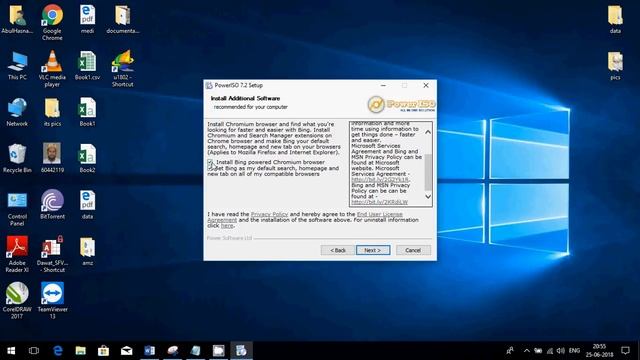Screen dimensions: 640x360
Task: Select the VLC media player icon
Action: pyautogui.click(x=52, y=69)
